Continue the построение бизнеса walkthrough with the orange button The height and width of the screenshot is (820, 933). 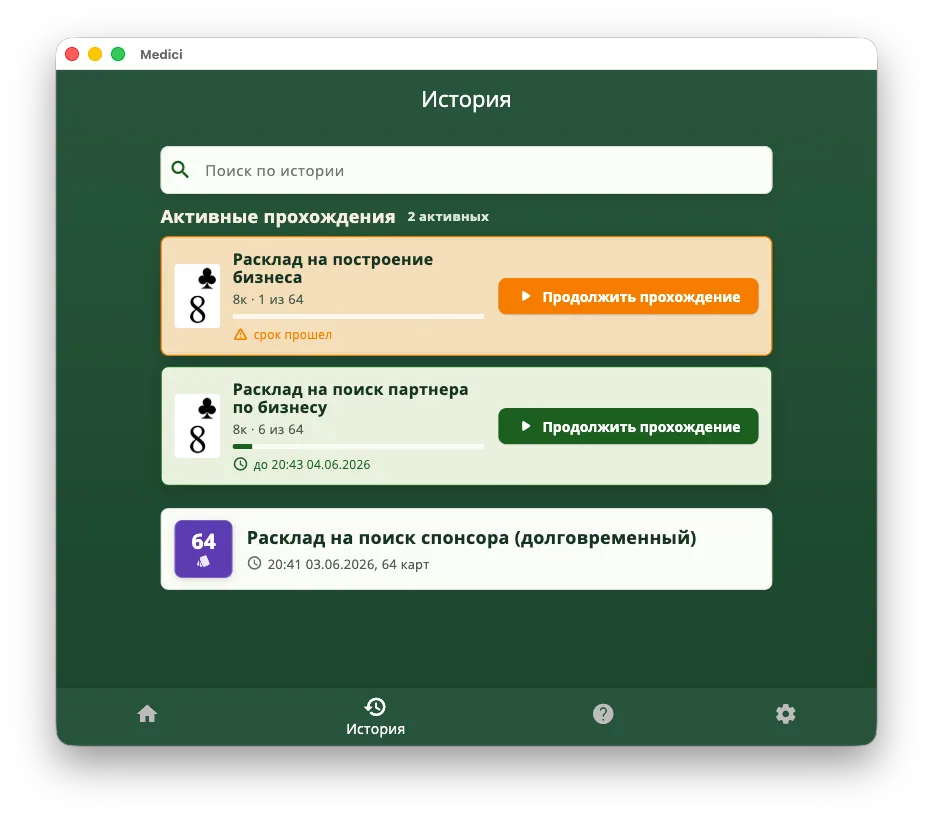[x=628, y=296]
